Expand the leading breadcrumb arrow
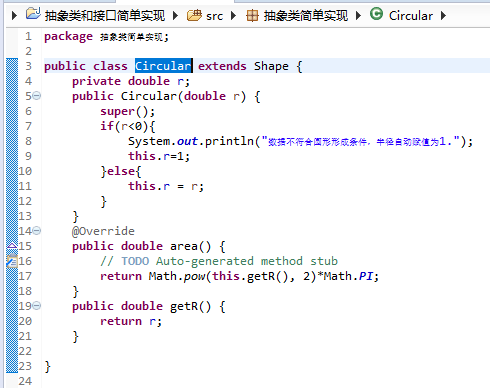Viewport: 490px width, 388px height. point(14,15)
